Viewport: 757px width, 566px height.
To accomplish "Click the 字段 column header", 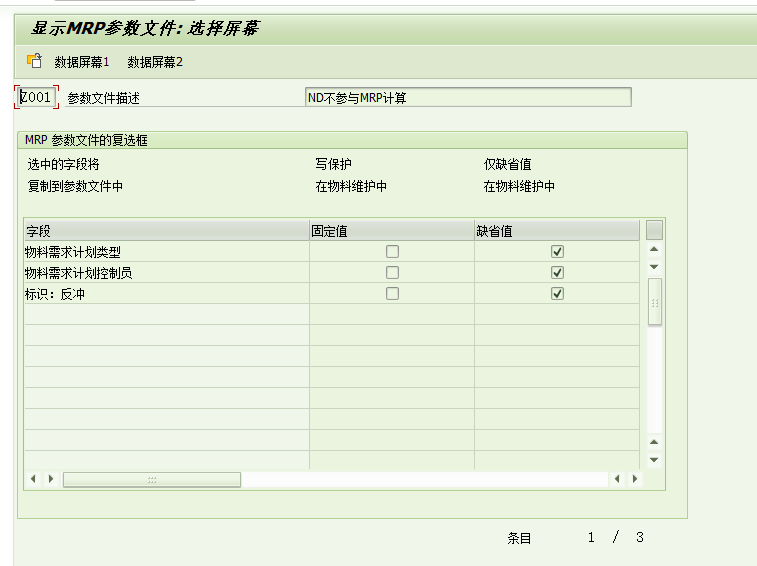I will tap(165, 231).
